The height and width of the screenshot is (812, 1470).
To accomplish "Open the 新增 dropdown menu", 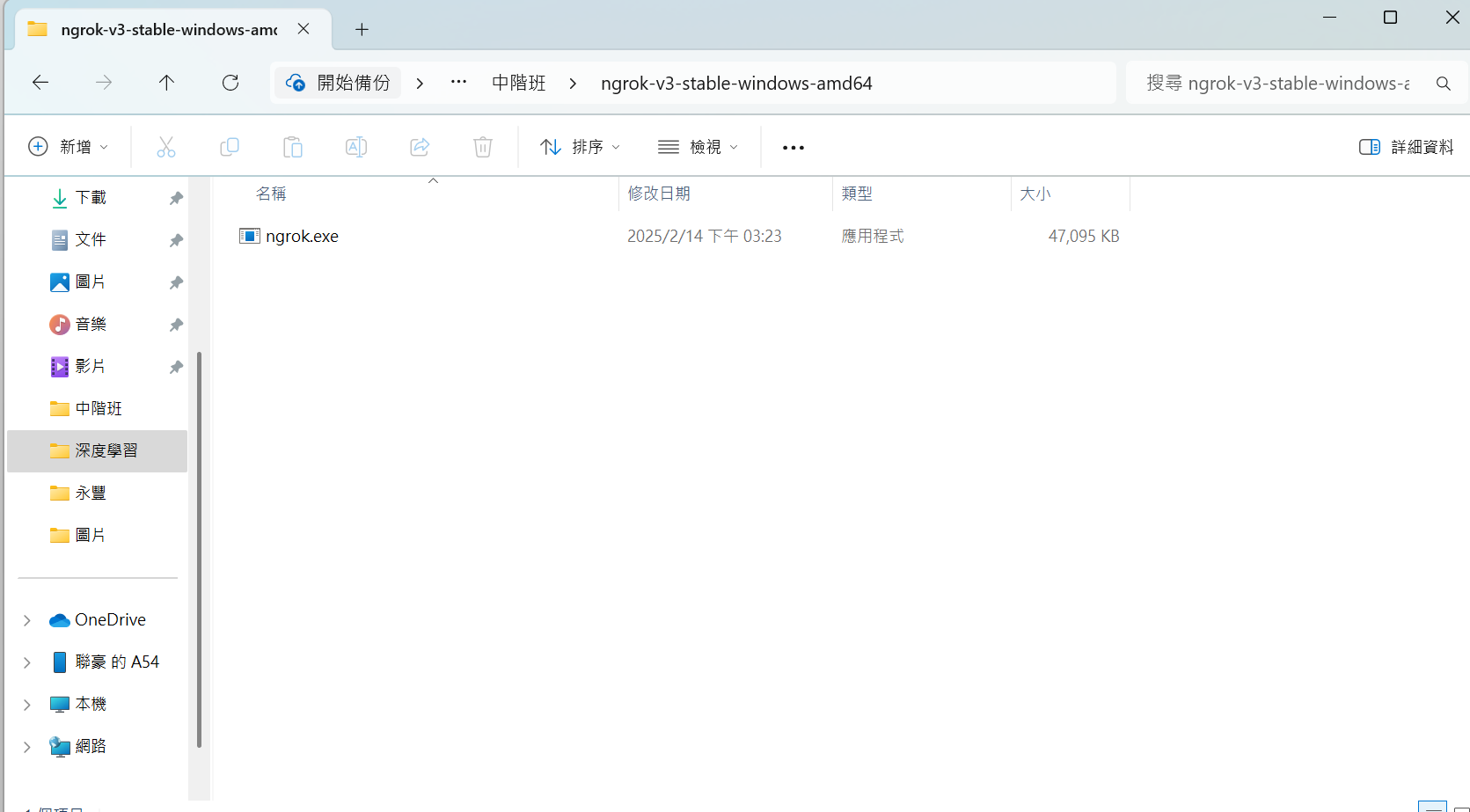I will (69, 147).
